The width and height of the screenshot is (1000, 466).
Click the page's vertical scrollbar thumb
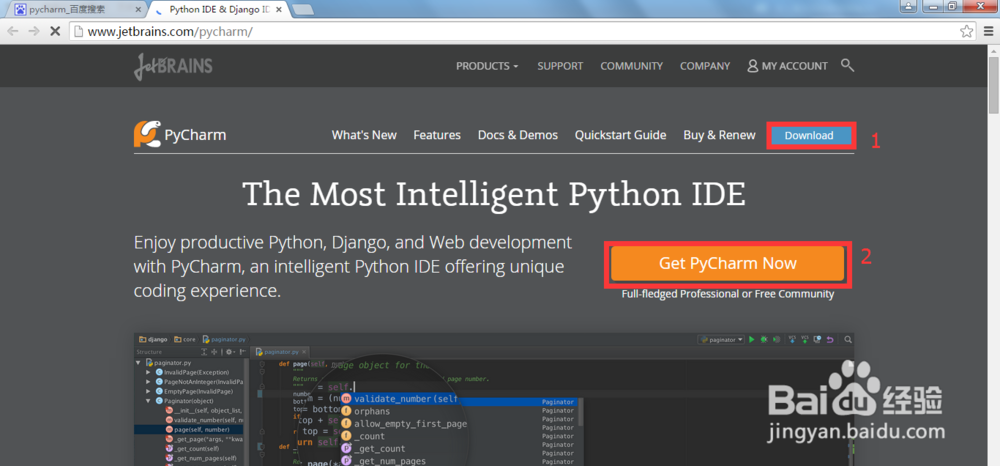994,85
